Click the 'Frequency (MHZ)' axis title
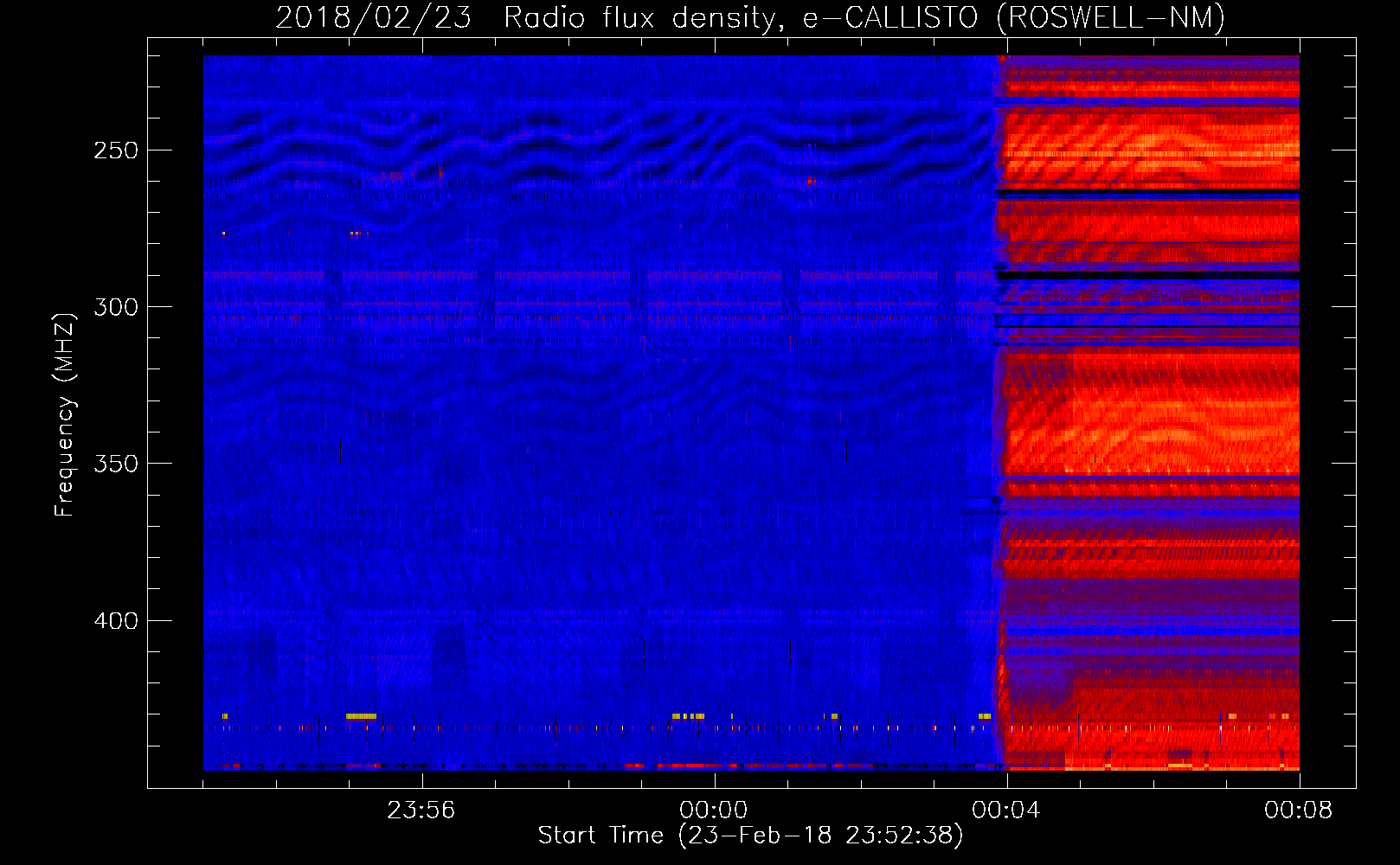This screenshot has height=865, width=1400. (x=65, y=414)
